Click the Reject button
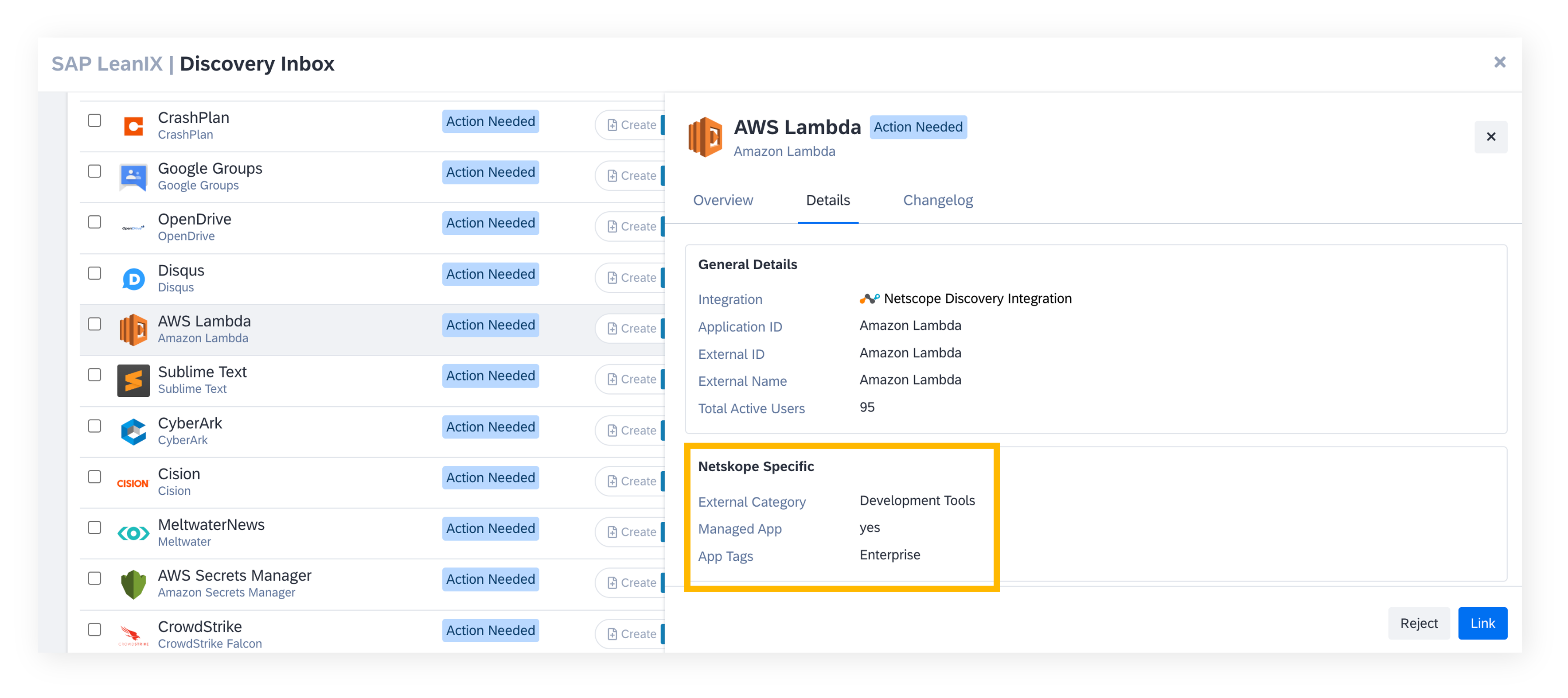 1419,623
